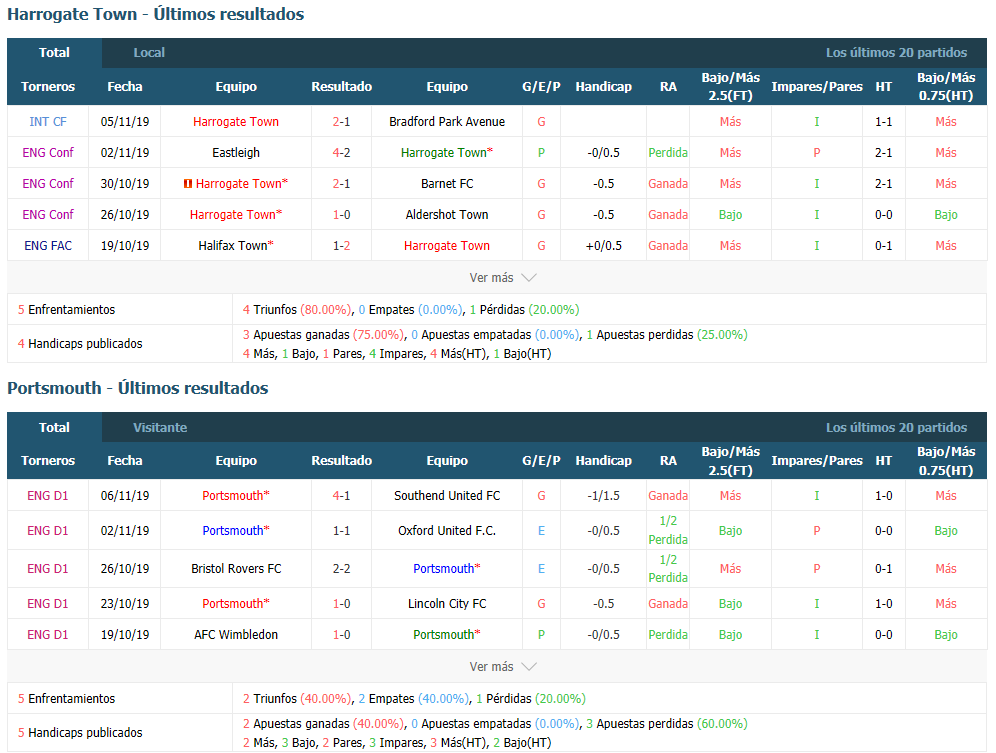Open ENG FAC tournament link
The image size is (996, 753).
tap(48, 245)
